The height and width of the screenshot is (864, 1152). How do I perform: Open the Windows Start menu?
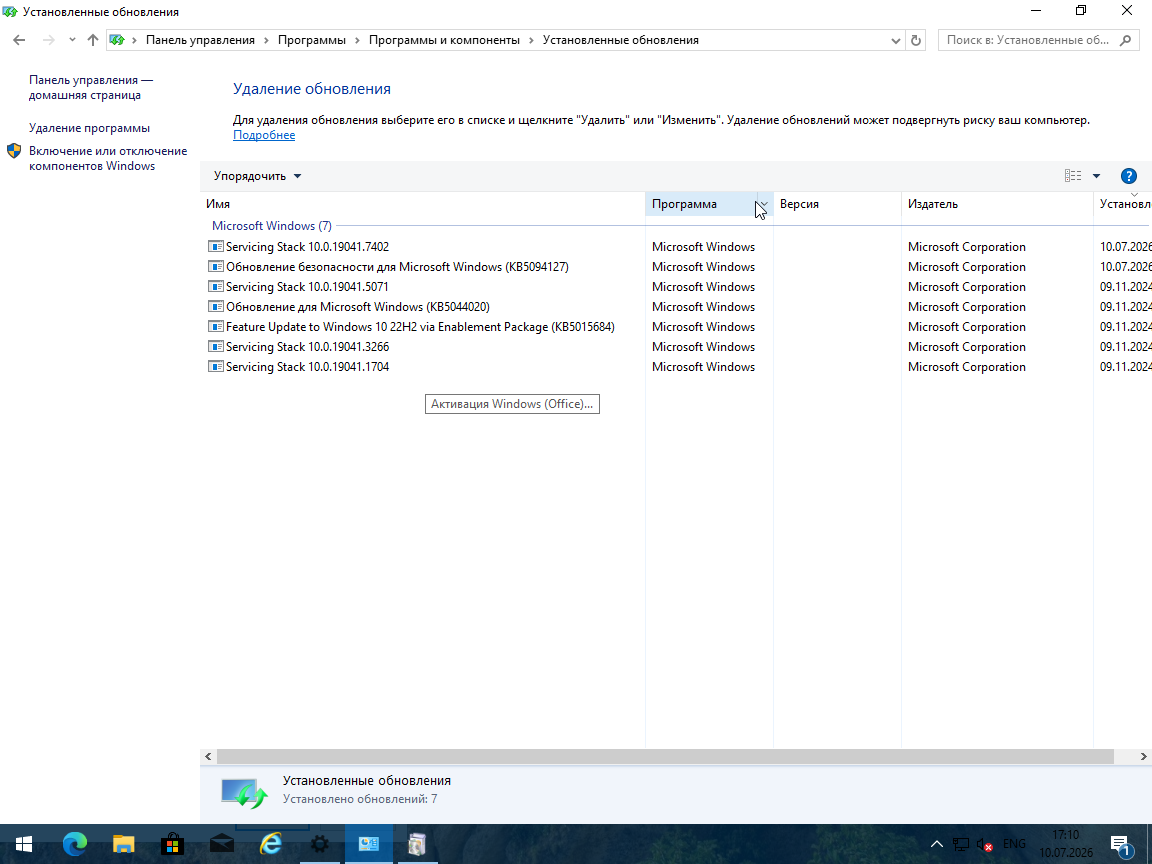[x=24, y=844]
